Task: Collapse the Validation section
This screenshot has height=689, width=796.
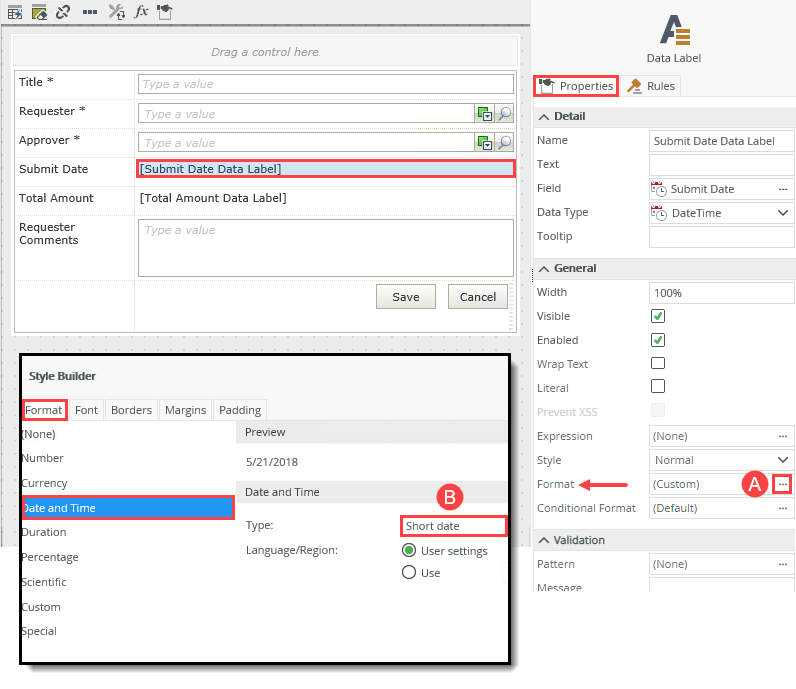Action: (544, 540)
